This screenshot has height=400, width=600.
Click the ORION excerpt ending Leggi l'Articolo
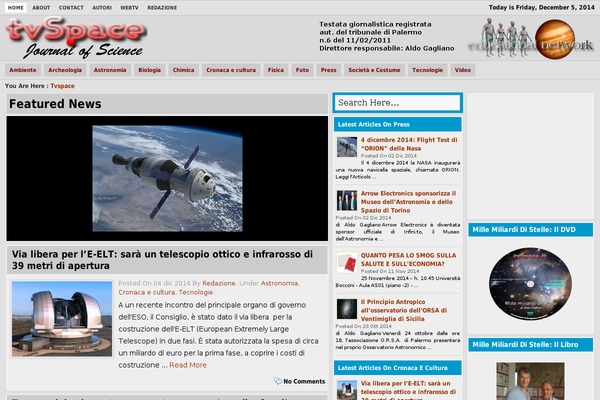398,170
